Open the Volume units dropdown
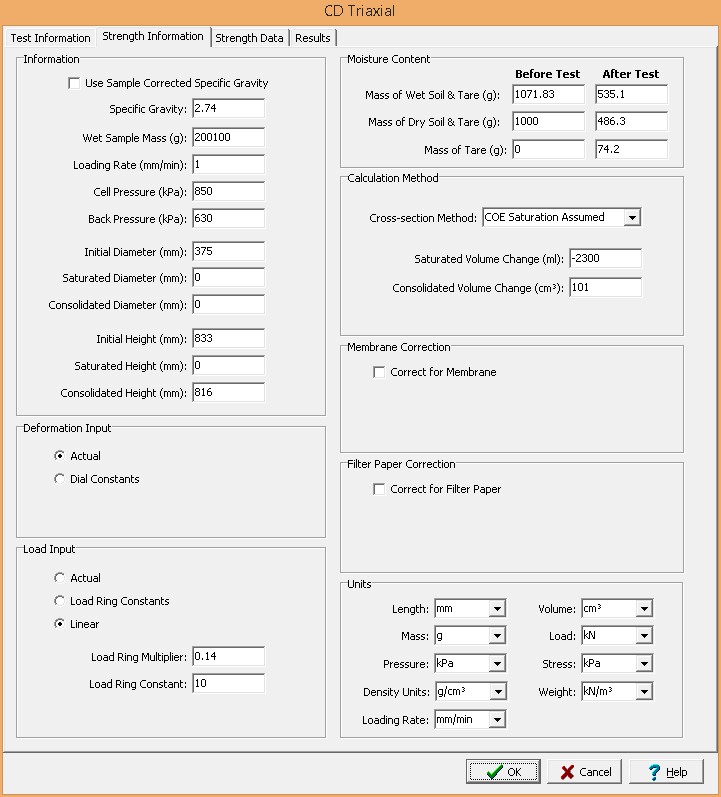The image size is (721, 797). pyautogui.click(x=643, y=609)
